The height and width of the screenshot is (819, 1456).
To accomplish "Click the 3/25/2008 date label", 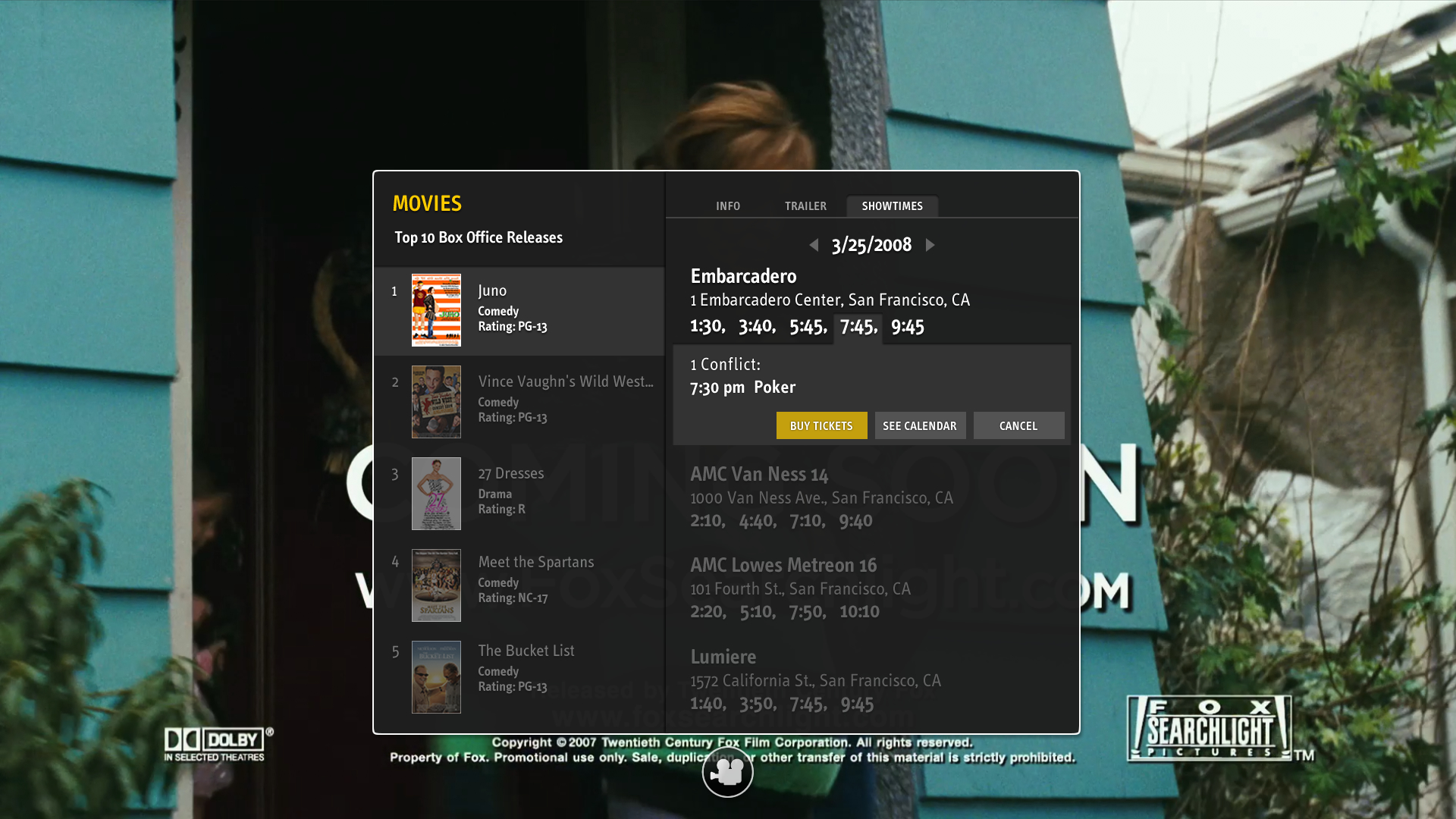I will [871, 245].
